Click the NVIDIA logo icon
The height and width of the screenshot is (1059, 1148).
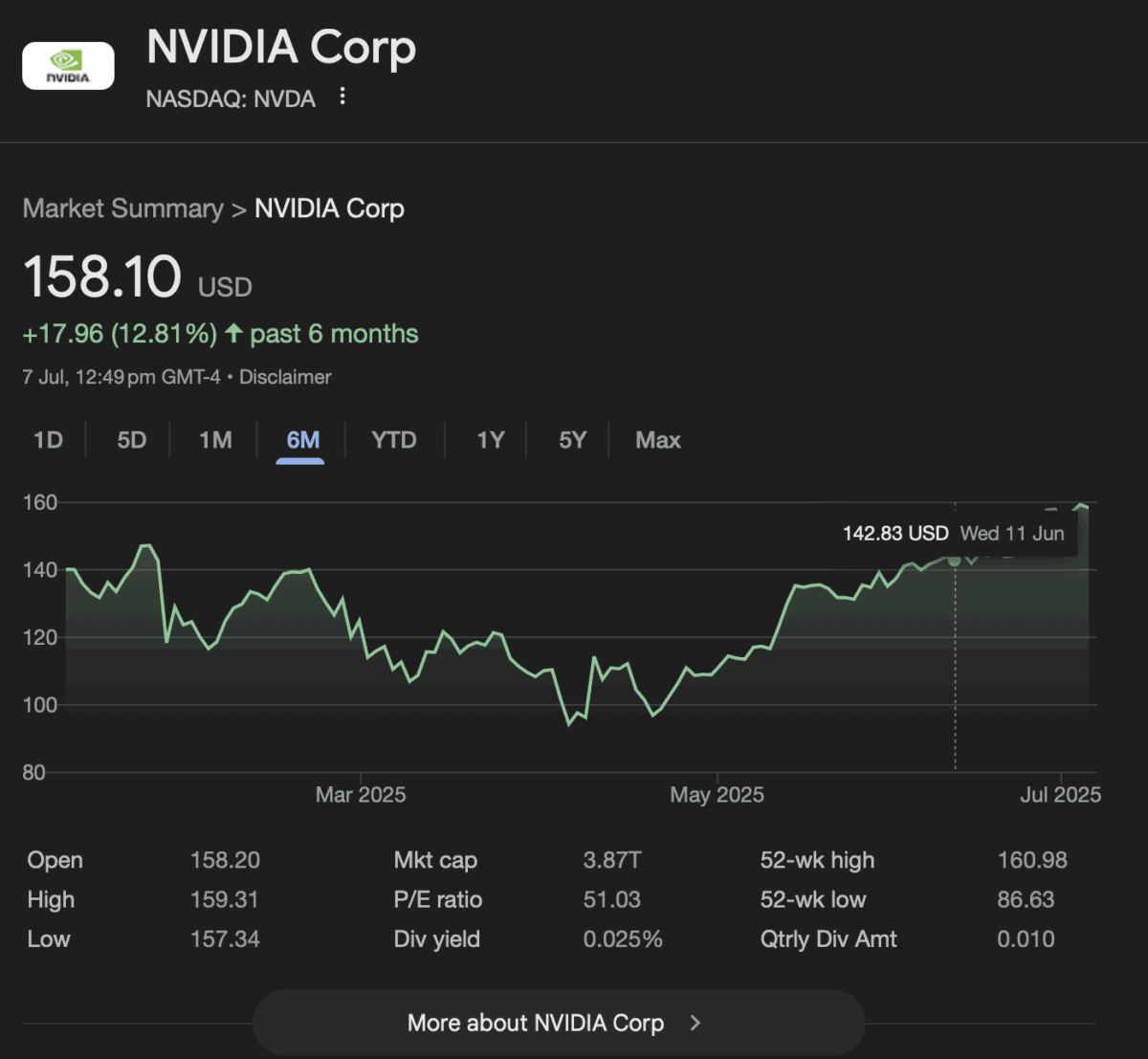click(68, 66)
